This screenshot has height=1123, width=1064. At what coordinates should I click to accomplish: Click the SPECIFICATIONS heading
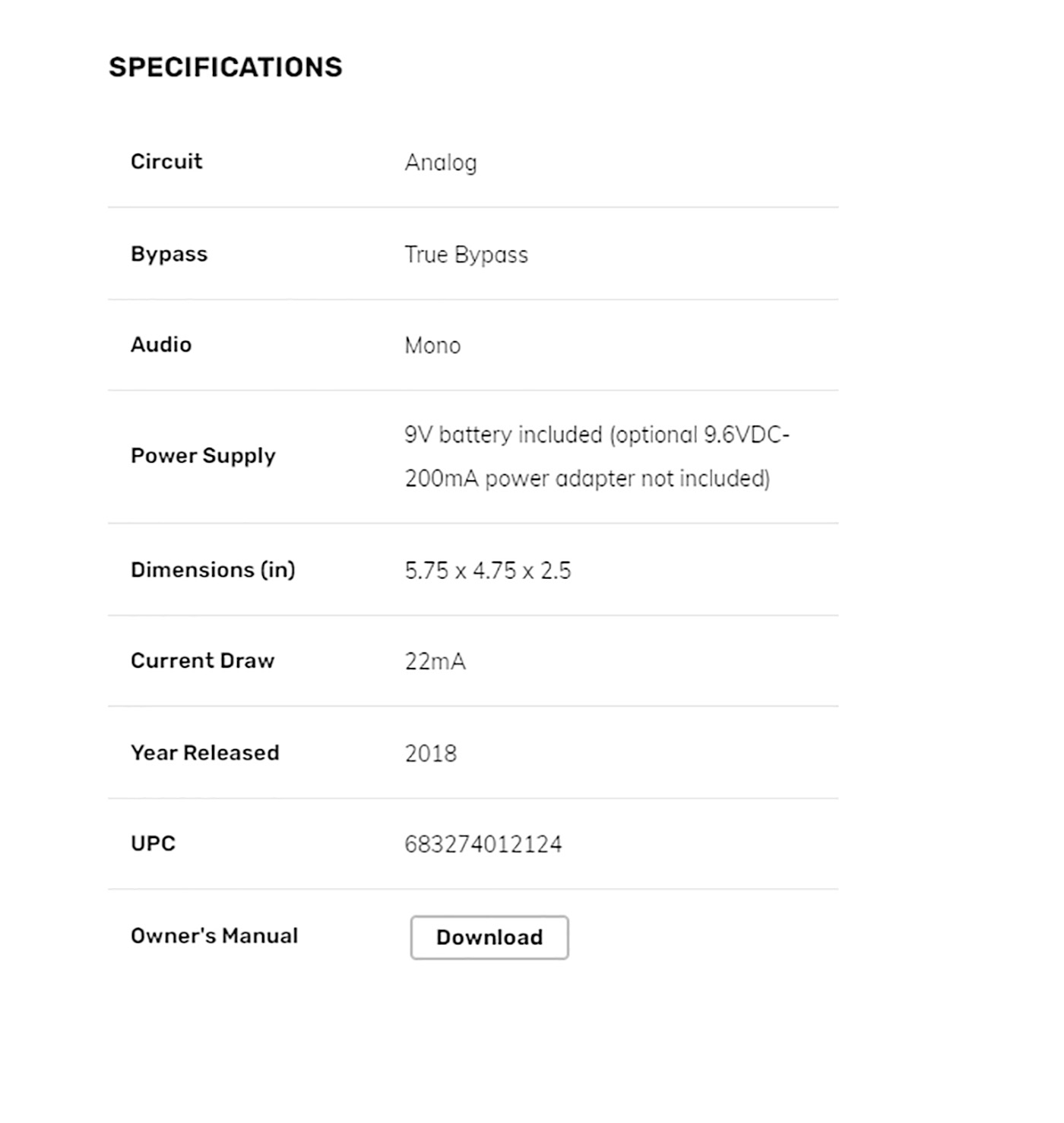pos(226,67)
